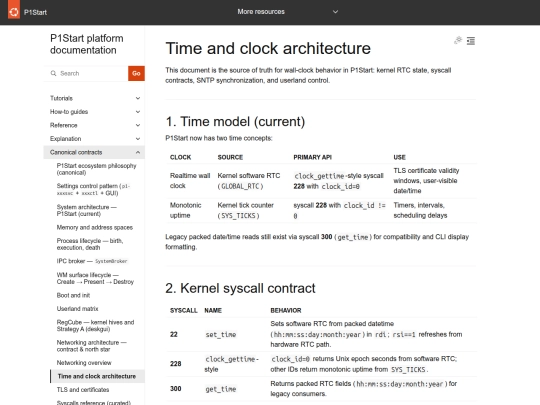
Task: Select Explanation in the sidebar
Action: [x=65, y=139]
